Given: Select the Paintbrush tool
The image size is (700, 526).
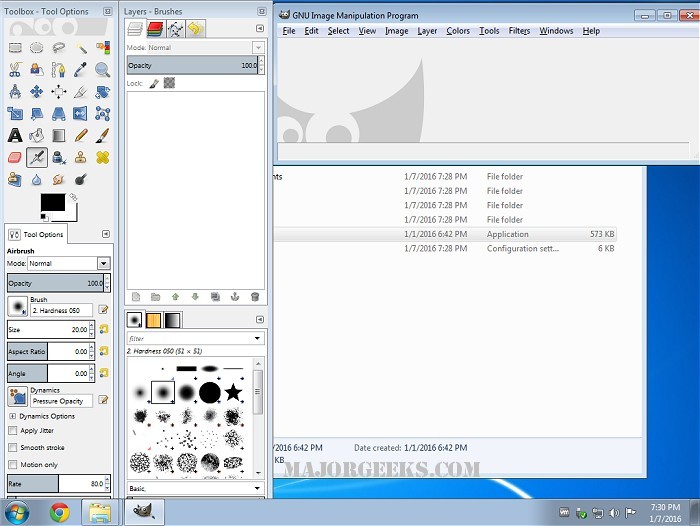Looking at the screenshot, I should tap(102, 135).
